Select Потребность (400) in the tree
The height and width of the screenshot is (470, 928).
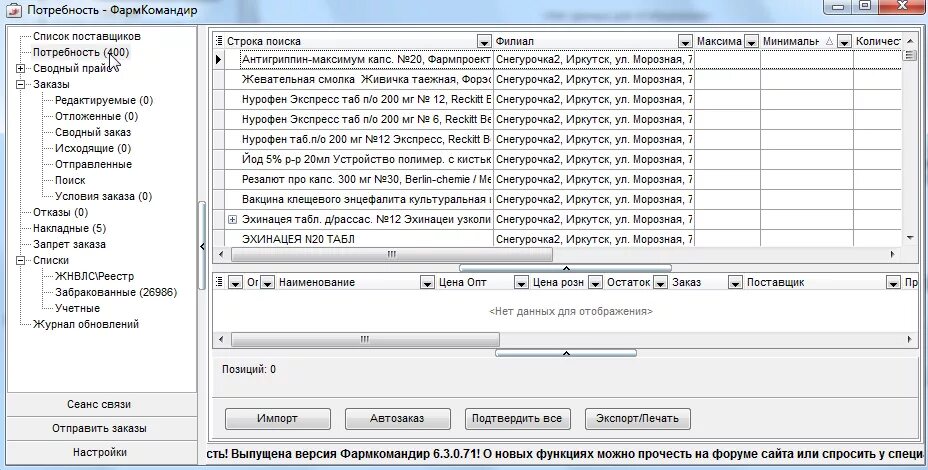[x=81, y=52]
